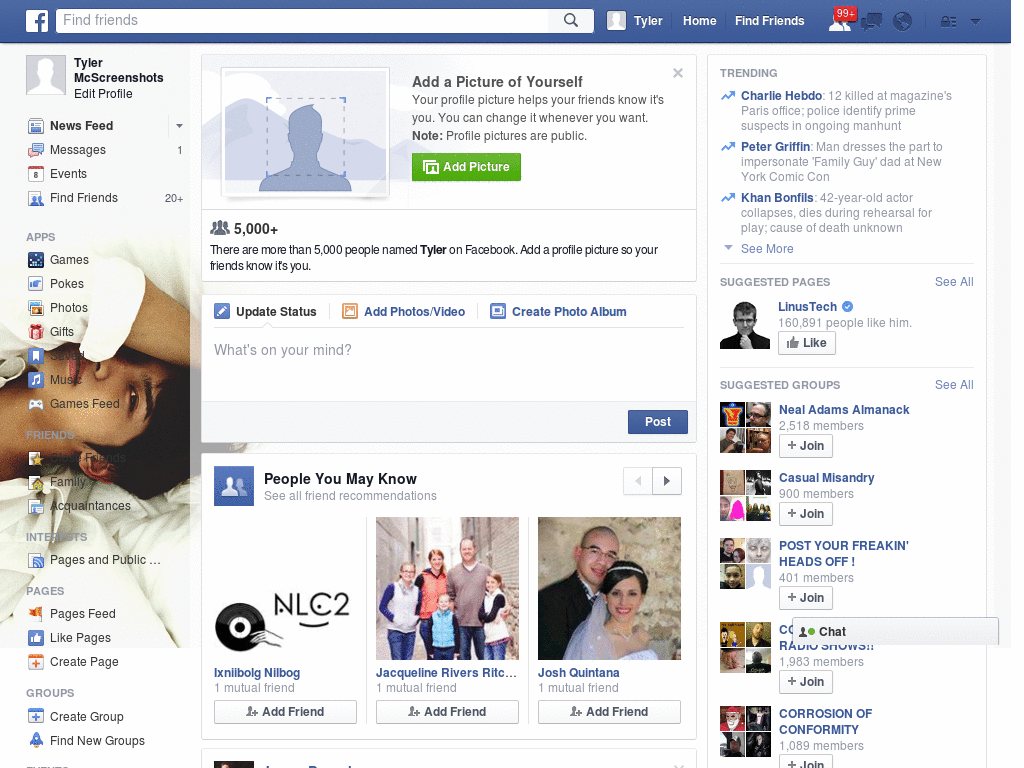Open Tyler McScreenshots sidebar profile picture
The image size is (1024, 768).
46,75
